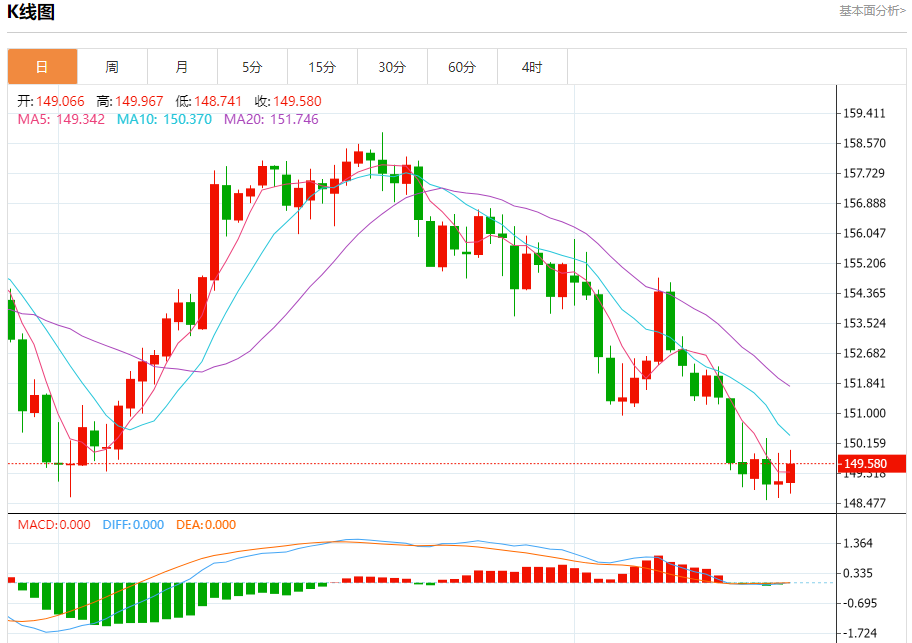This screenshot has height=643, width=912.
Task: Click the 152.682 price axis label
Action: click(864, 353)
